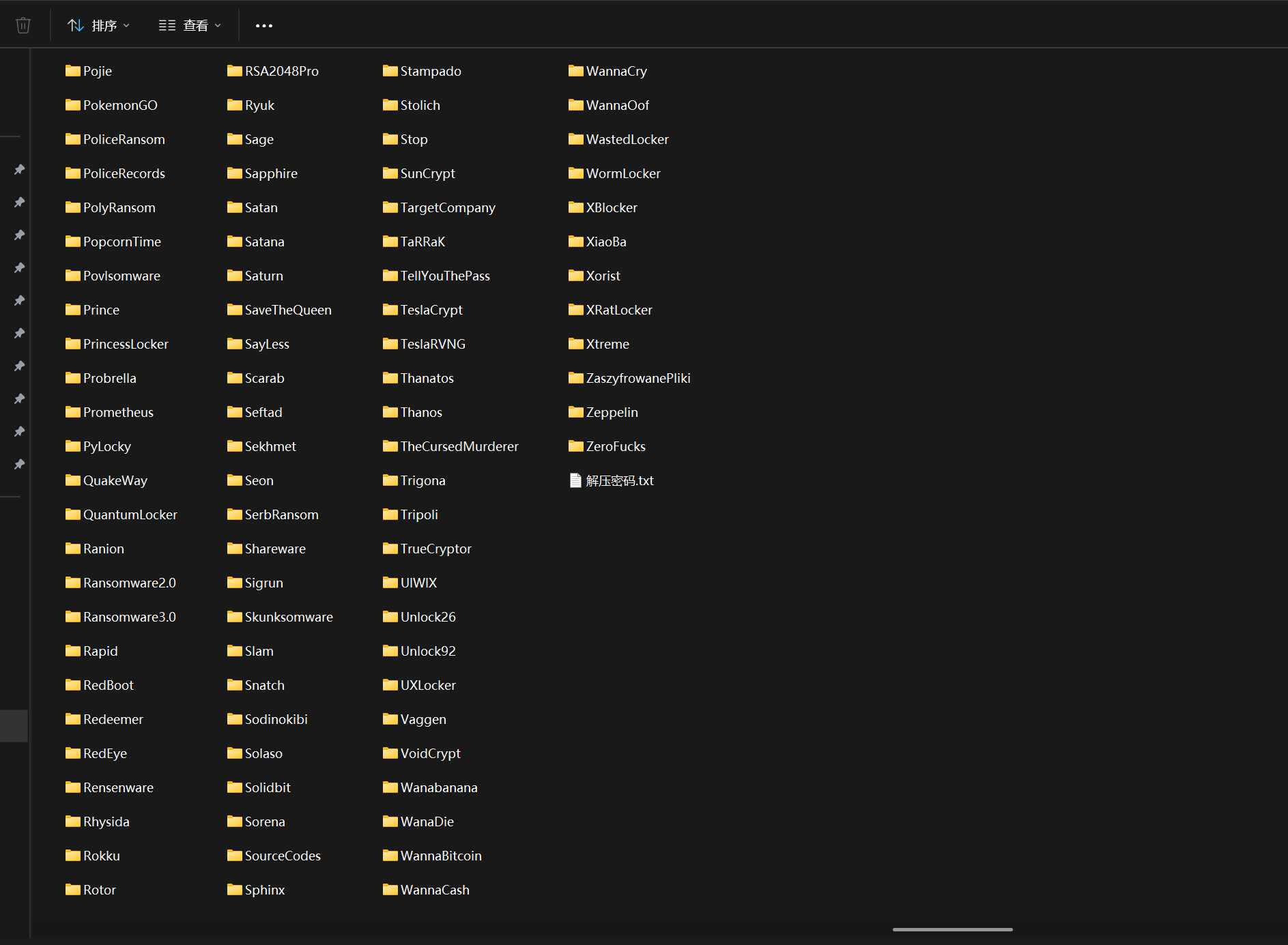Click the SourceCodes folder icon
The height and width of the screenshot is (945, 1288).
click(x=235, y=855)
